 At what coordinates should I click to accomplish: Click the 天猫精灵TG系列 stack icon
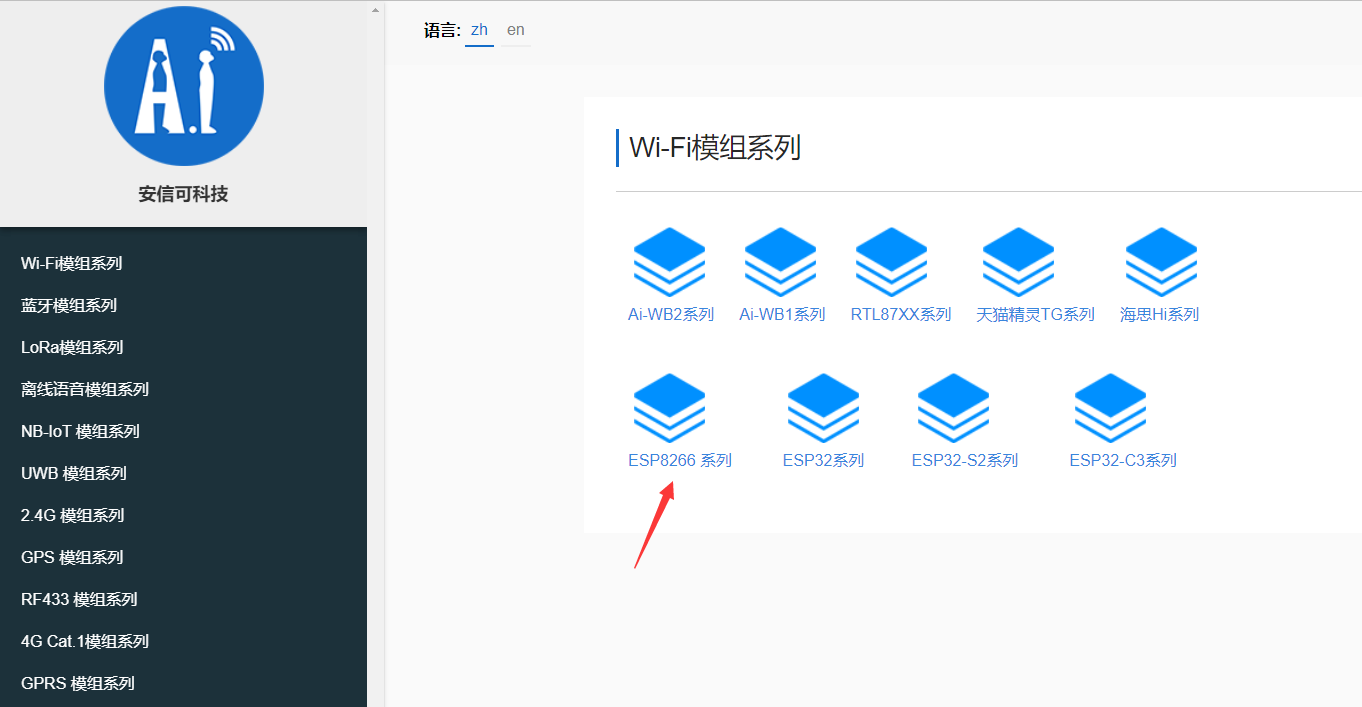(x=1019, y=263)
